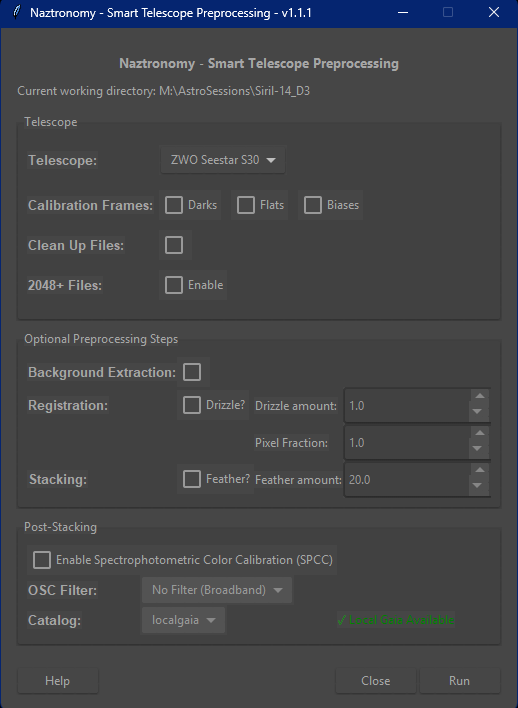Screen dimensions: 518x708
Task: Click inside the Feather amount field
Action: (x=407, y=480)
